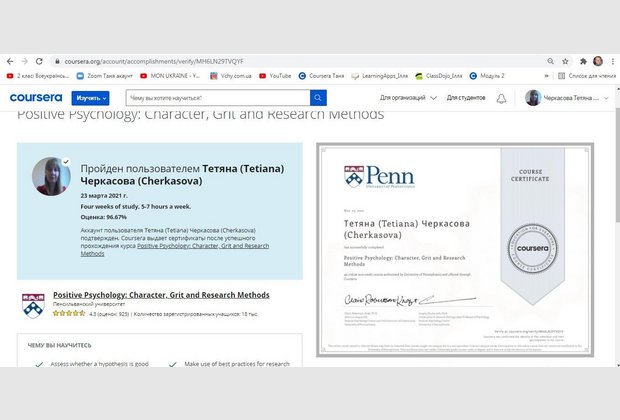Screen dimensions: 620x420
Task: Open the YouTube bookmark
Action: click(x=274, y=75)
